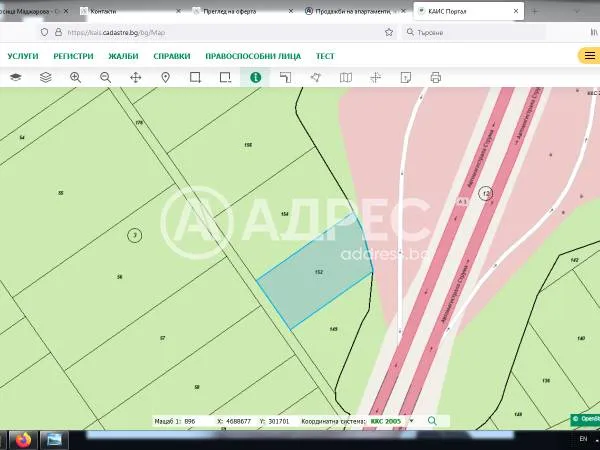Image resolution: width=600 pixels, height=450 pixels.
Task: Open the СПРАВКИ menu
Action: click(x=172, y=56)
